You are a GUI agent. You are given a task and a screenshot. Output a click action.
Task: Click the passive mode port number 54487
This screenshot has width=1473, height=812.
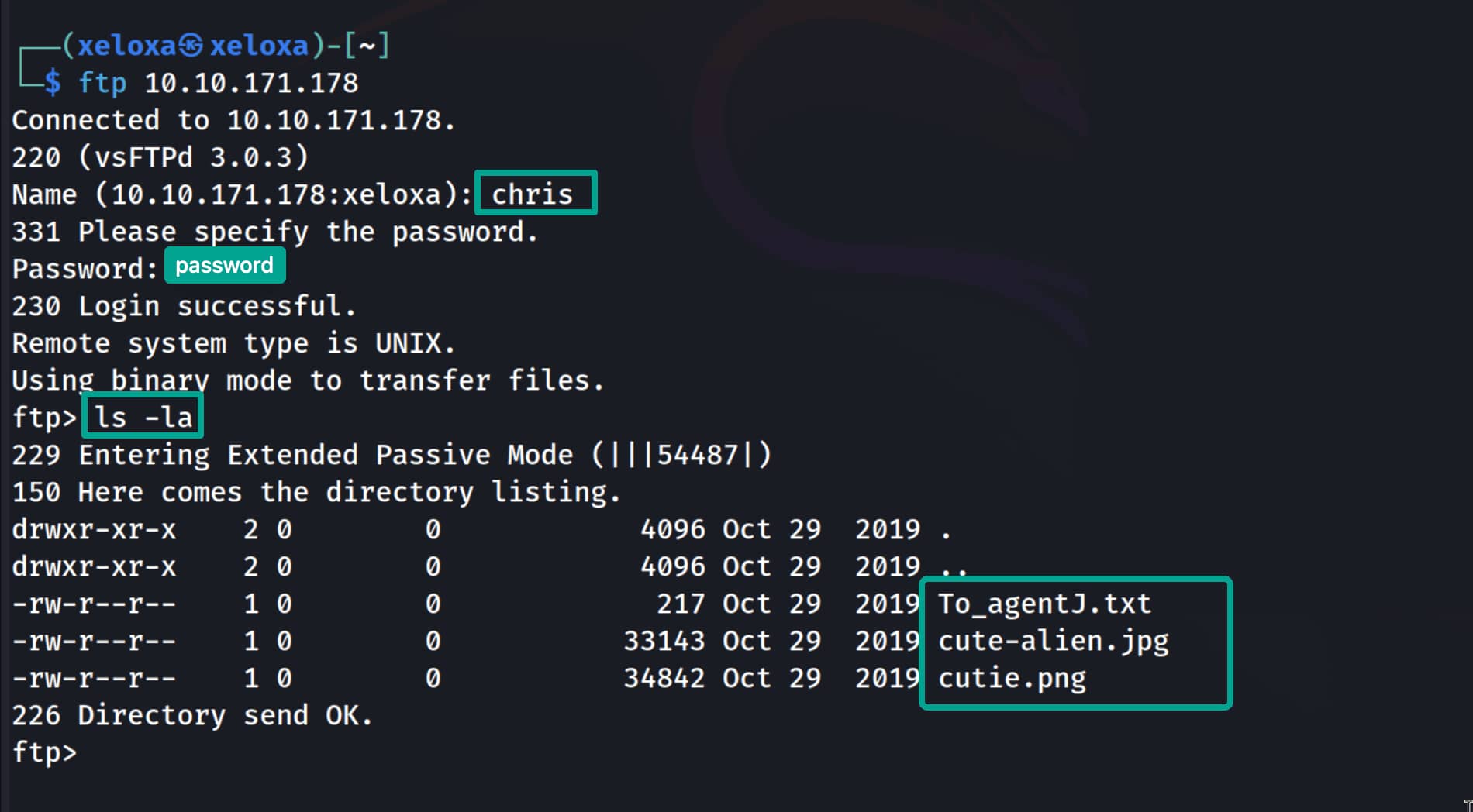[698, 455]
